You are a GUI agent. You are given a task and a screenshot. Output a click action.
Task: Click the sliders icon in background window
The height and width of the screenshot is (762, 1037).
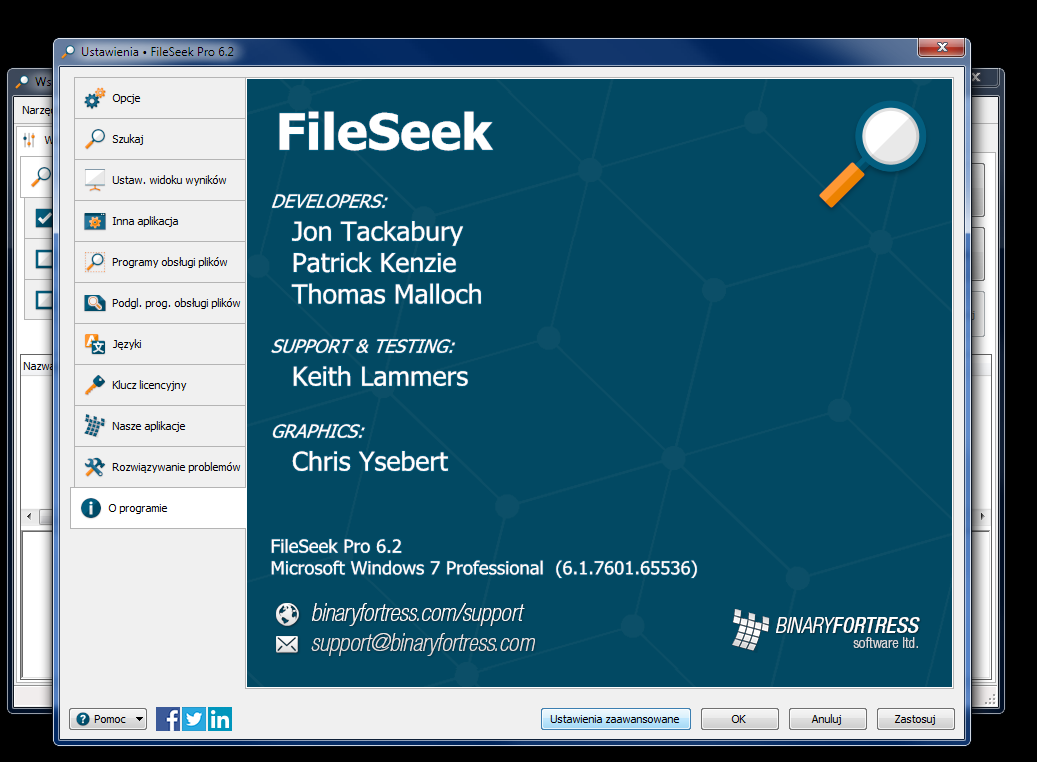[29, 140]
